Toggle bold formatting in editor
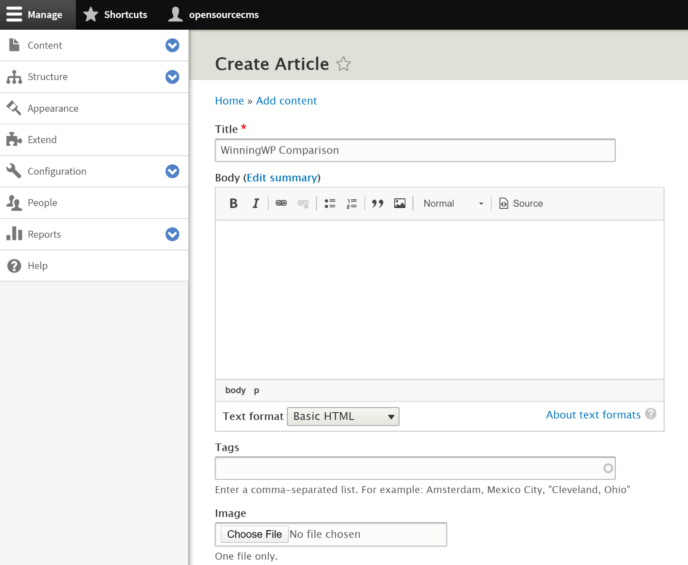Viewport: 688px width, 565px height. [233, 203]
